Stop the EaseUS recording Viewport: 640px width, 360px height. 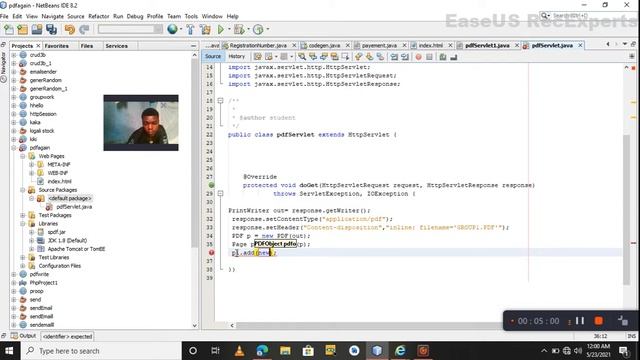(599, 321)
